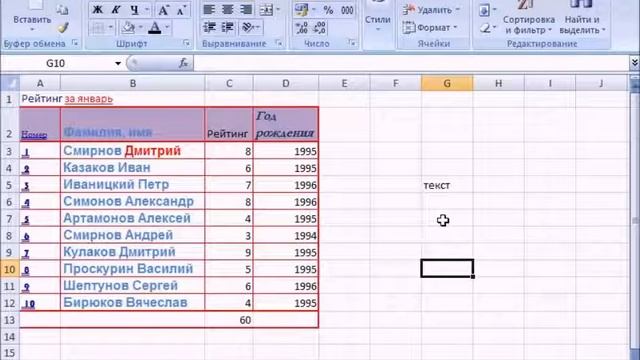
Task: Click the copy icon
Action: (62, 10)
